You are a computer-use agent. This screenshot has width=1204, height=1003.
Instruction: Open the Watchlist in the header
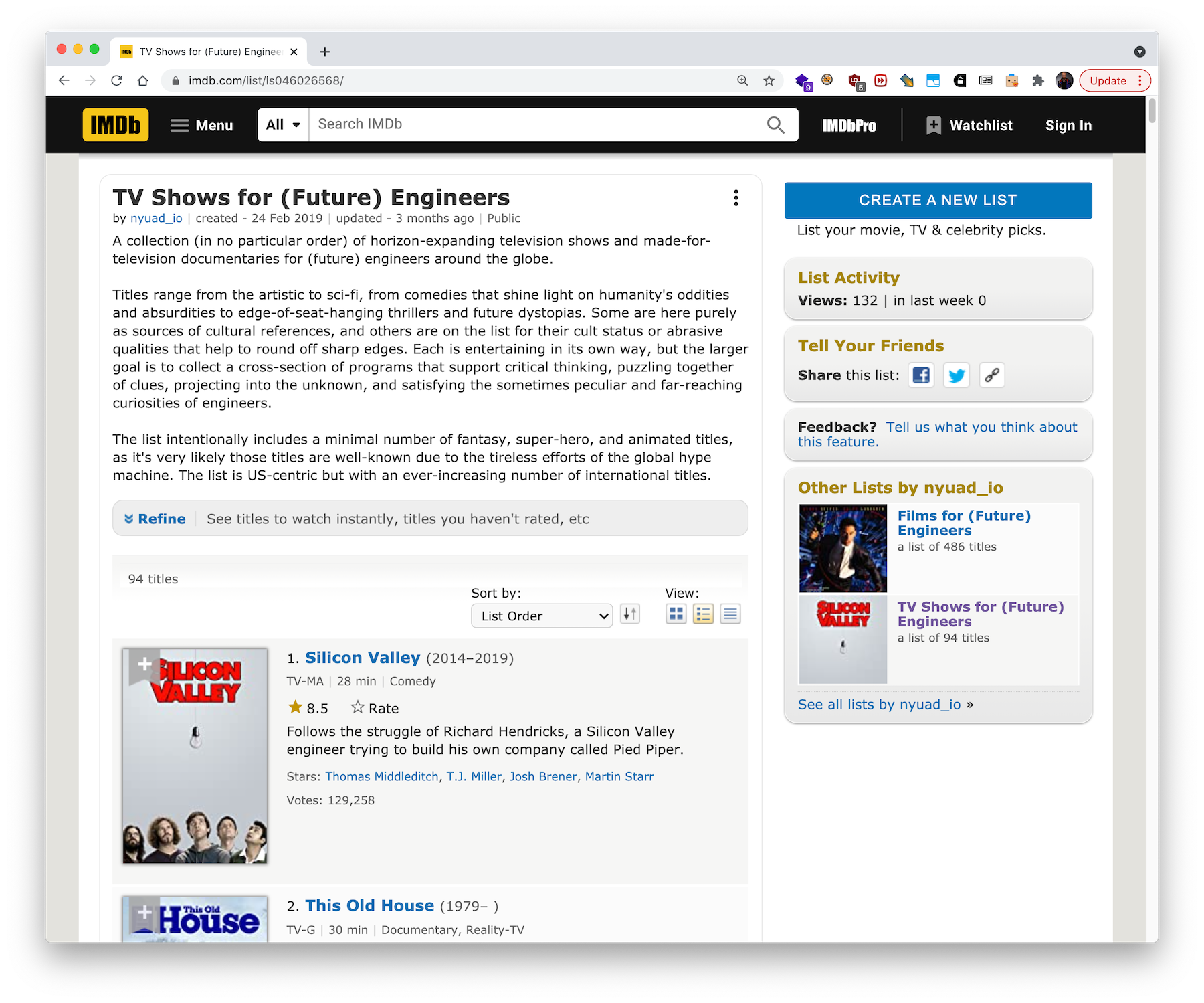(969, 126)
